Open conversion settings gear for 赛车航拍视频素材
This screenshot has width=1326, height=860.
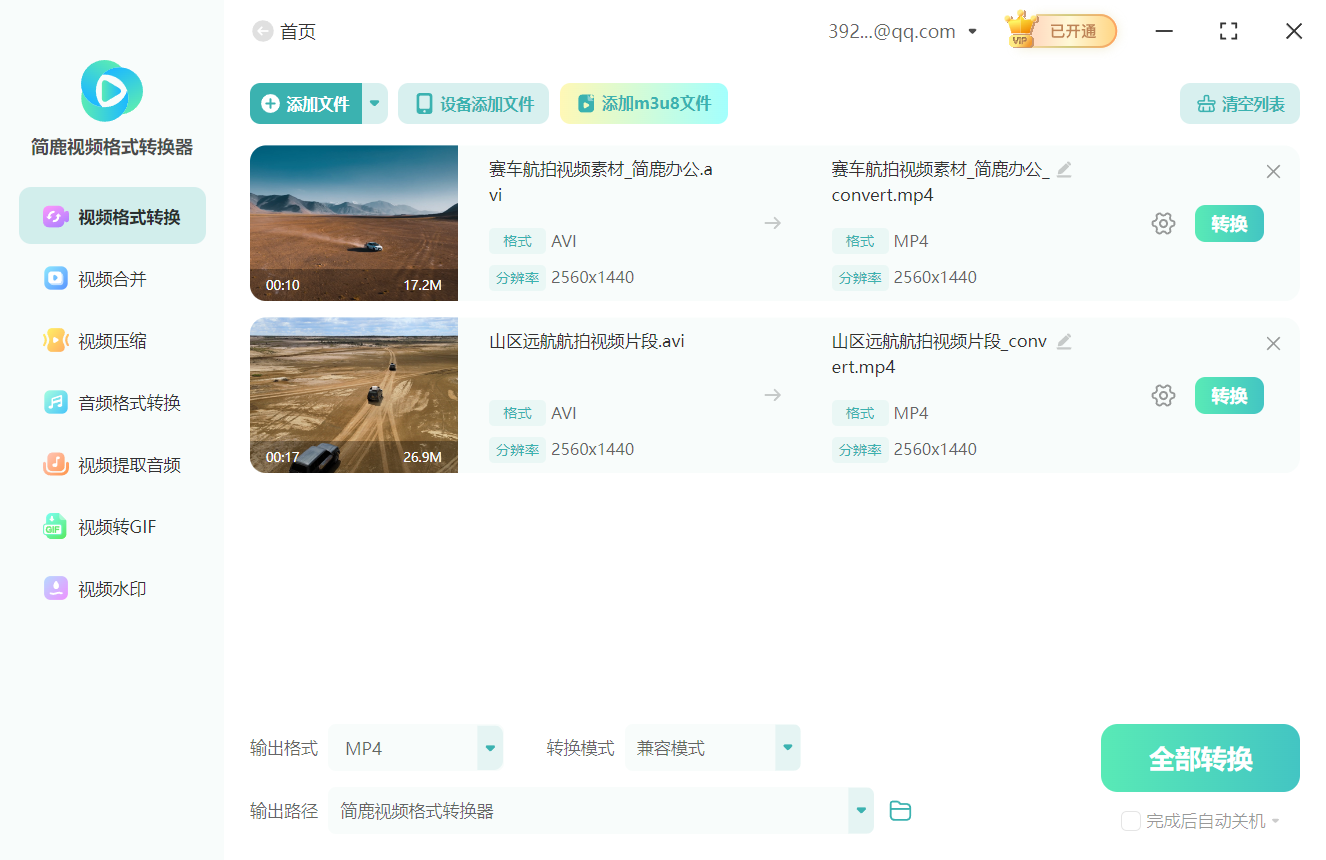pyautogui.click(x=1163, y=223)
